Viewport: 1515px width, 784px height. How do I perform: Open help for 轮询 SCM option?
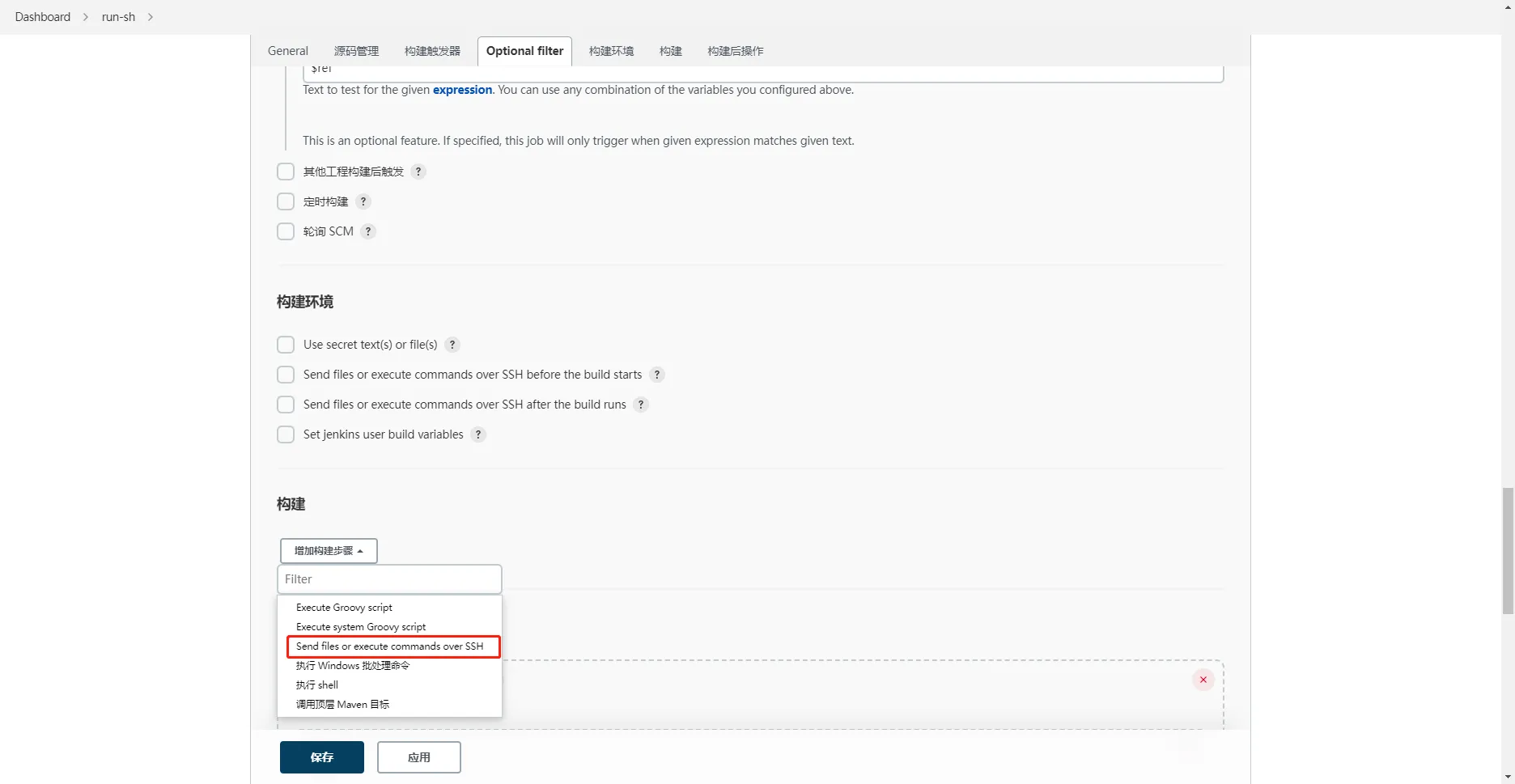(x=368, y=231)
